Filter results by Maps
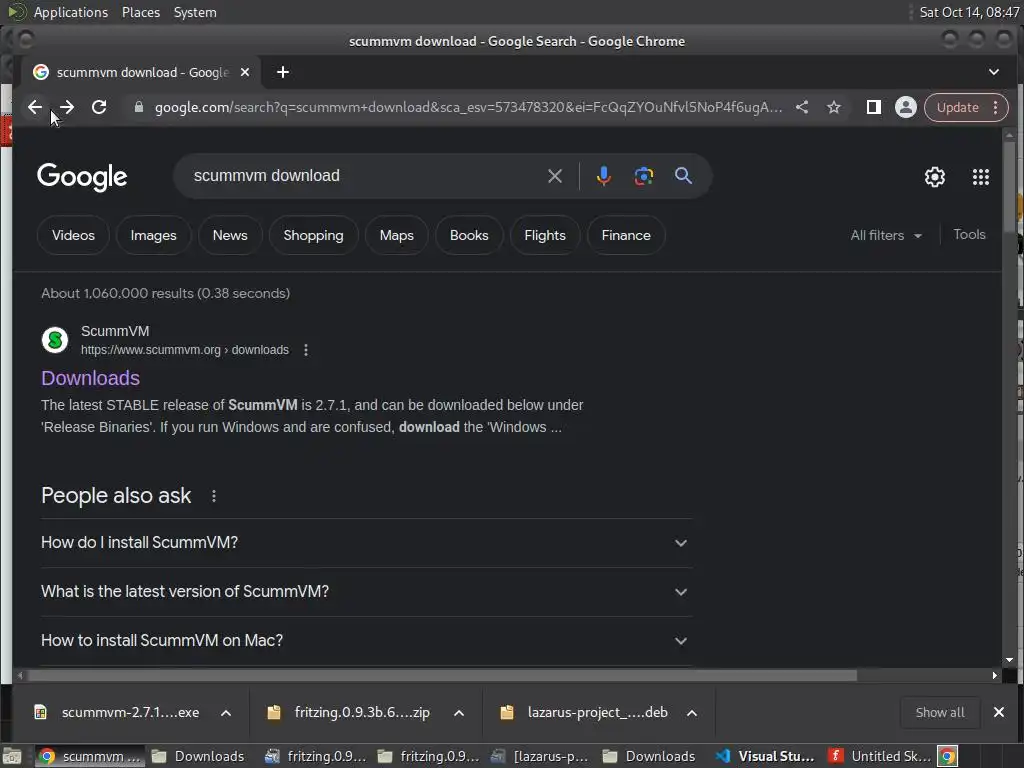 click(x=396, y=235)
